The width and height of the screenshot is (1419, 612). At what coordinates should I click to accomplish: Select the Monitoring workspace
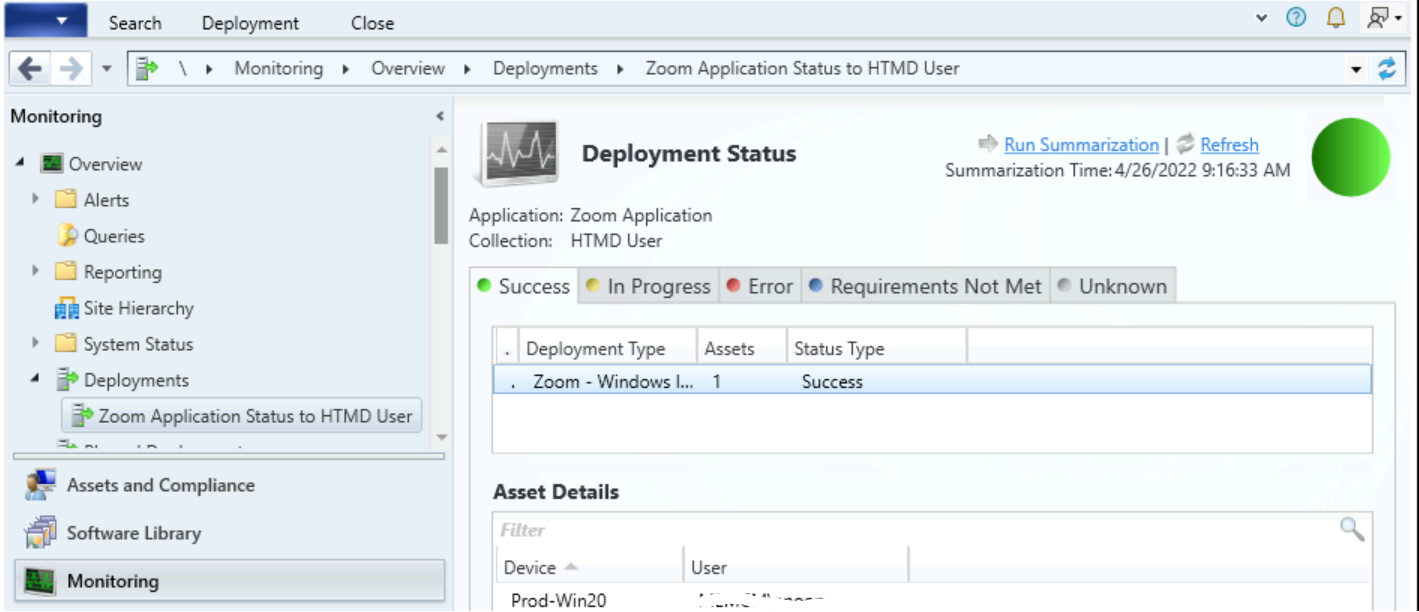112,582
